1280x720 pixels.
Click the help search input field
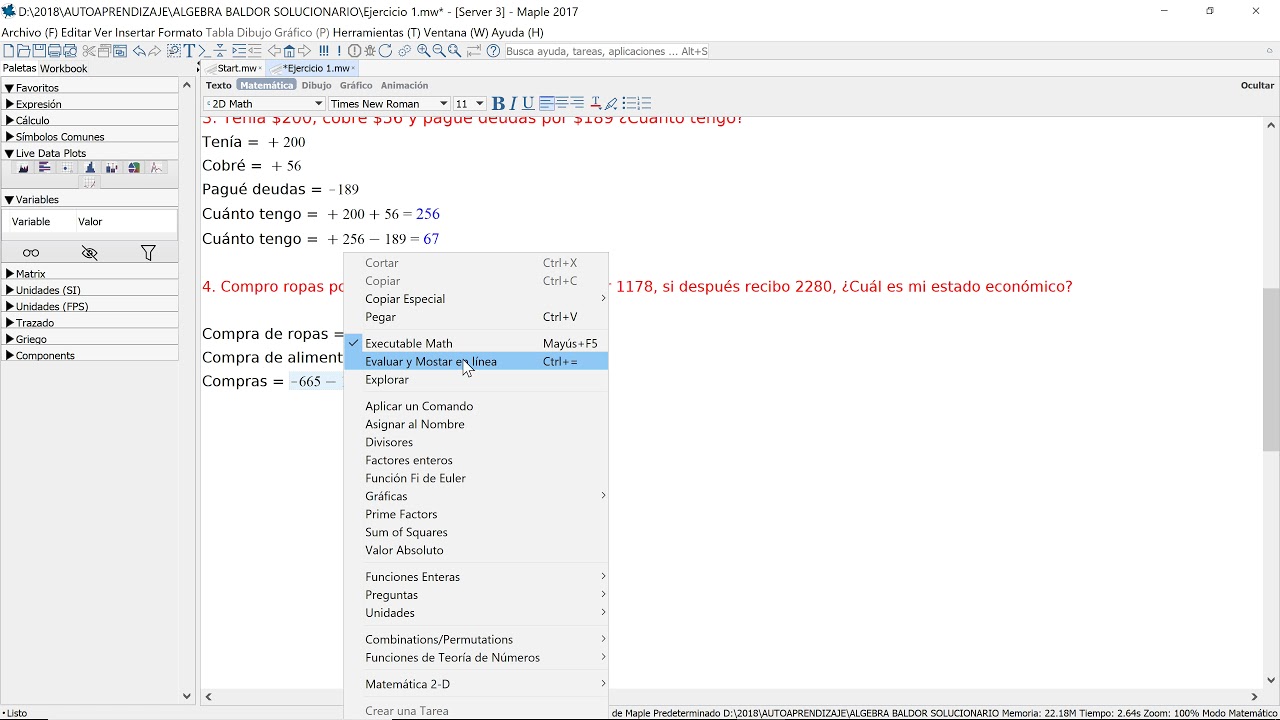(606, 51)
